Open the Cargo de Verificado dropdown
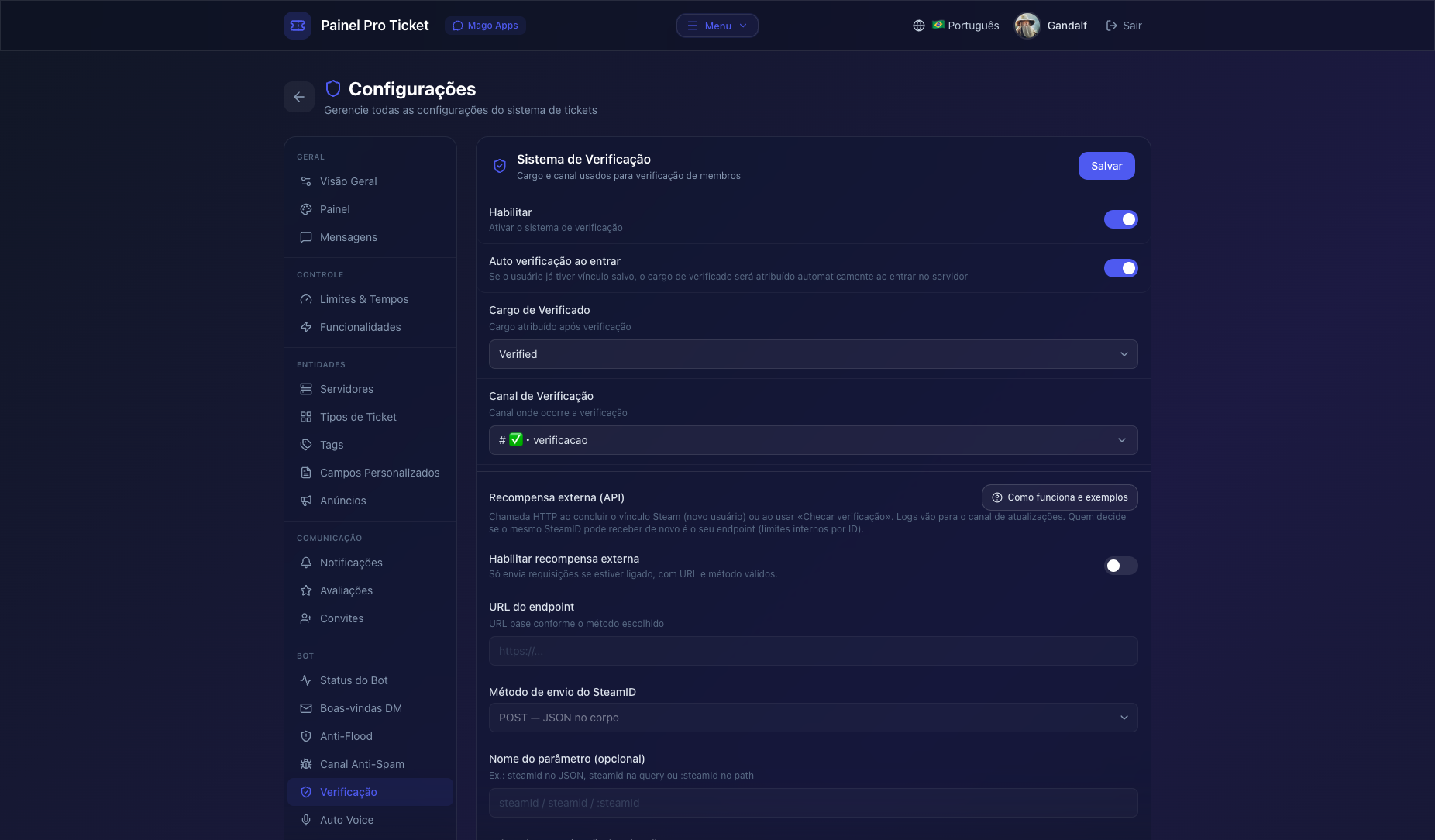This screenshot has height=840, width=1435. 814,354
